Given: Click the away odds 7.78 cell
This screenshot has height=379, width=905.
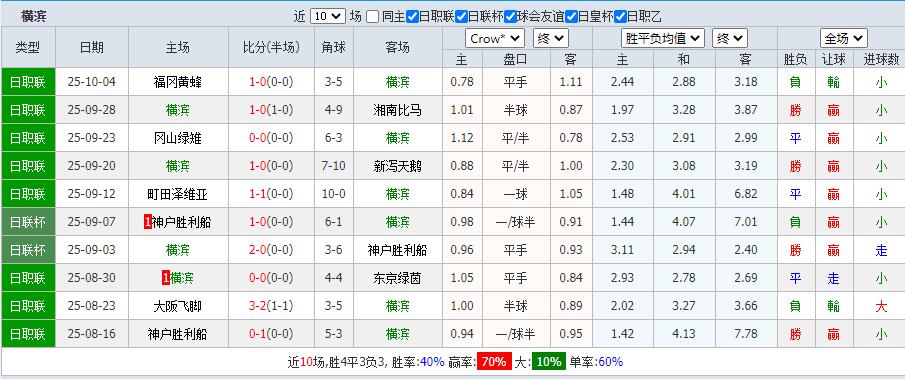Looking at the screenshot, I should (x=746, y=334).
